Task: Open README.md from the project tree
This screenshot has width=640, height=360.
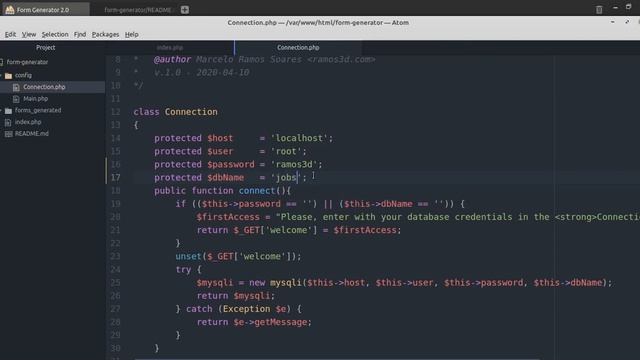Action: pos(32,133)
